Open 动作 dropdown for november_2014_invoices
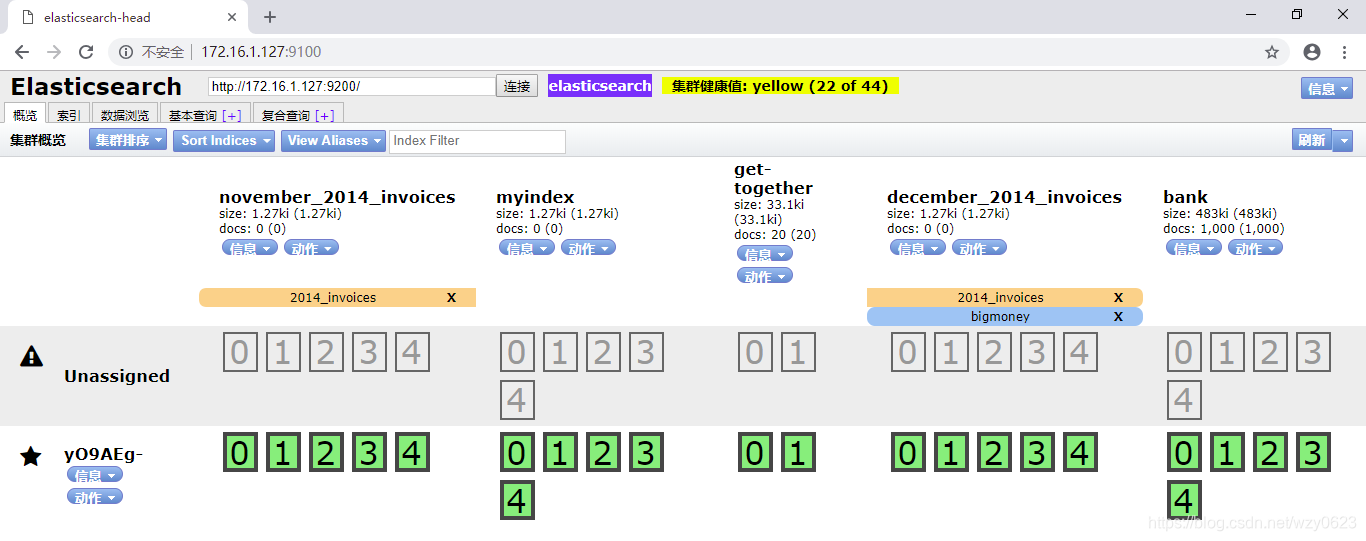 pos(311,248)
